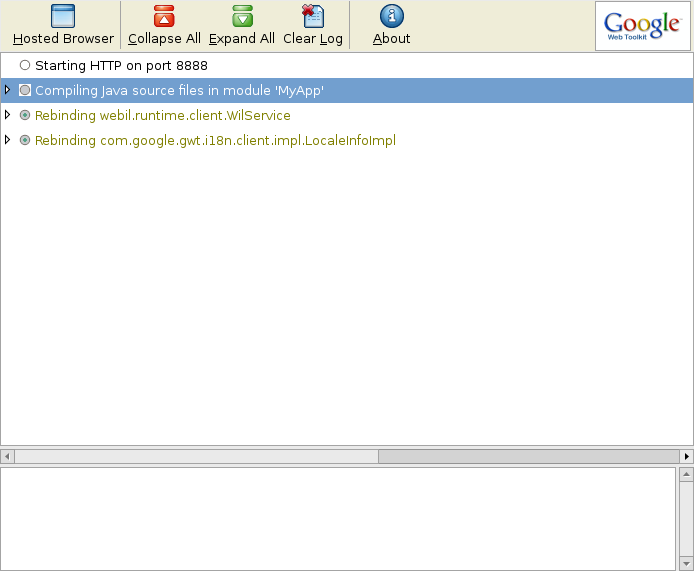The height and width of the screenshot is (571, 694).
Task: Click the Google Web Toolkit logo
Action: coord(642,26)
